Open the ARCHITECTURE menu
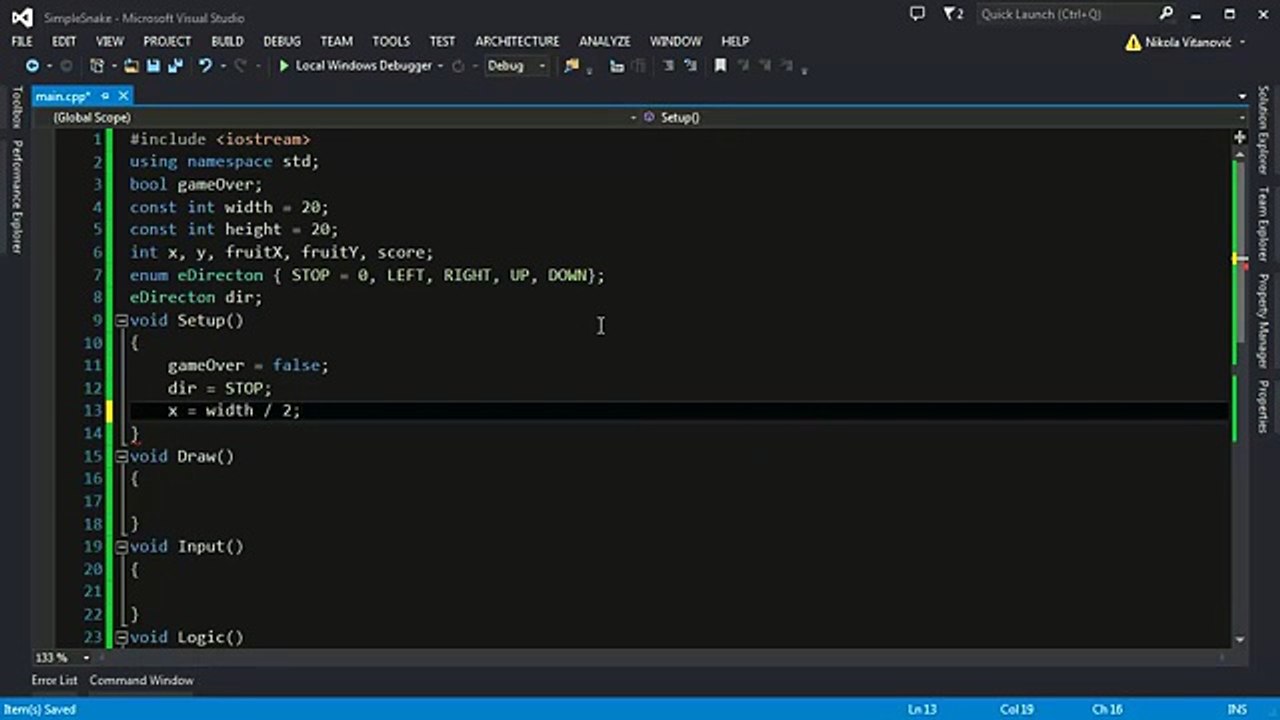Screen dimensions: 1280x720 517,41
